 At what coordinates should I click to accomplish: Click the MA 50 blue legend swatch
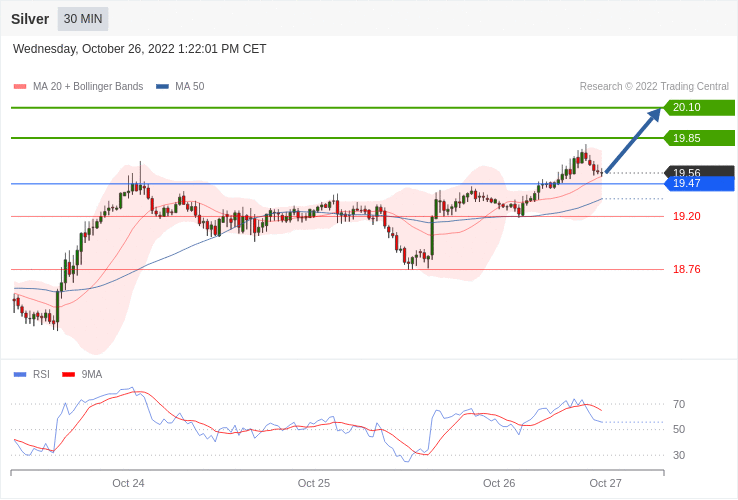[162, 87]
